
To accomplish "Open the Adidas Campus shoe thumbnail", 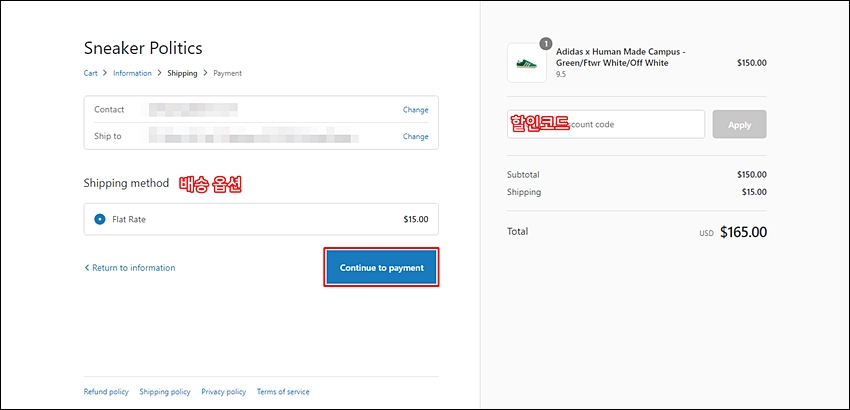I will pos(527,63).
